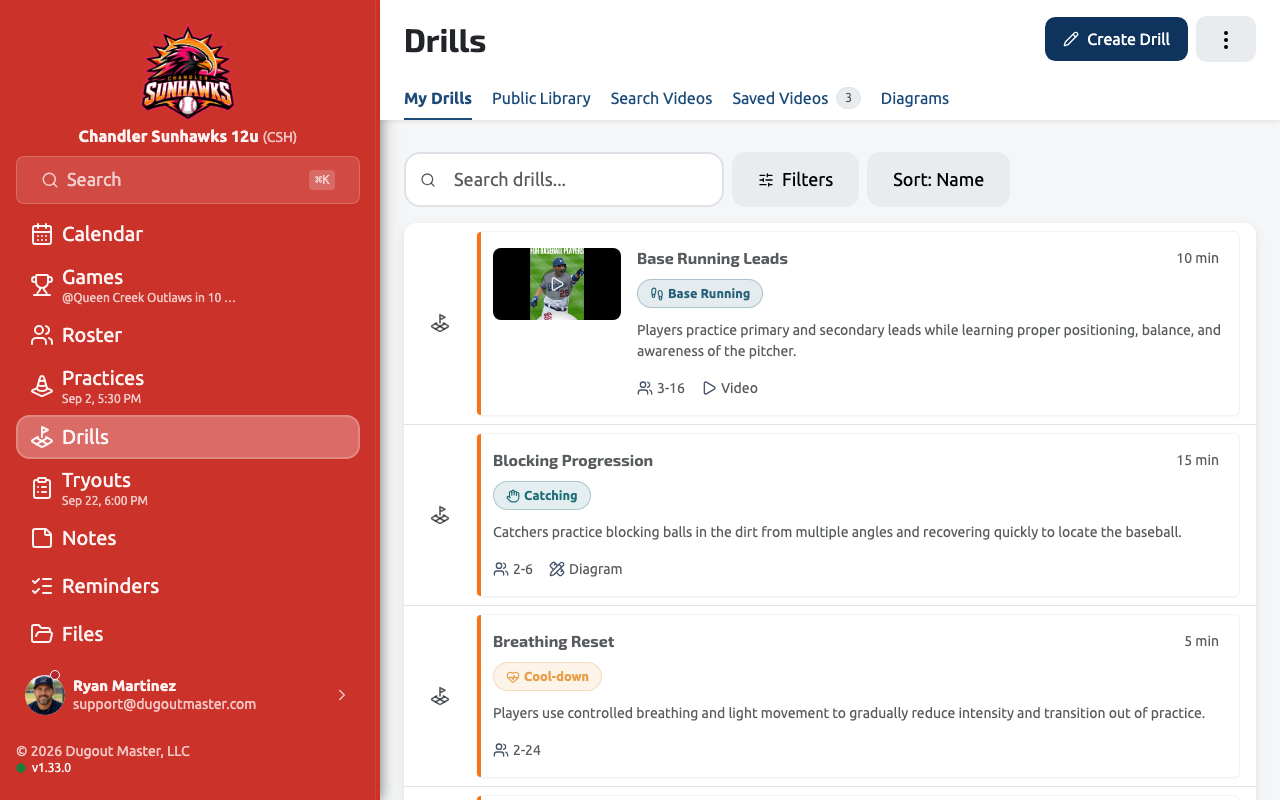Open Calendar in the sidebar

click(x=188, y=234)
